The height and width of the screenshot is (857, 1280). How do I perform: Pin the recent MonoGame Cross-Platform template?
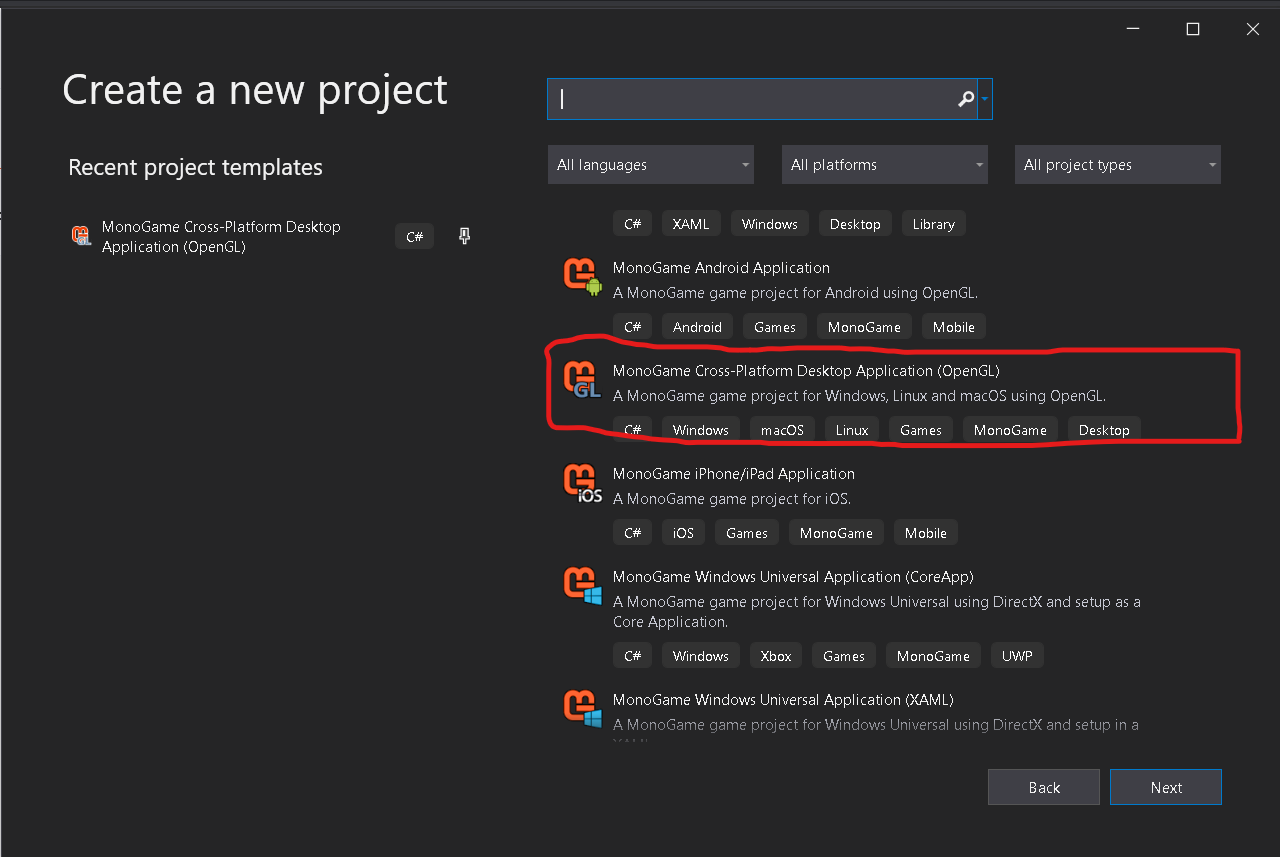[x=464, y=236]
